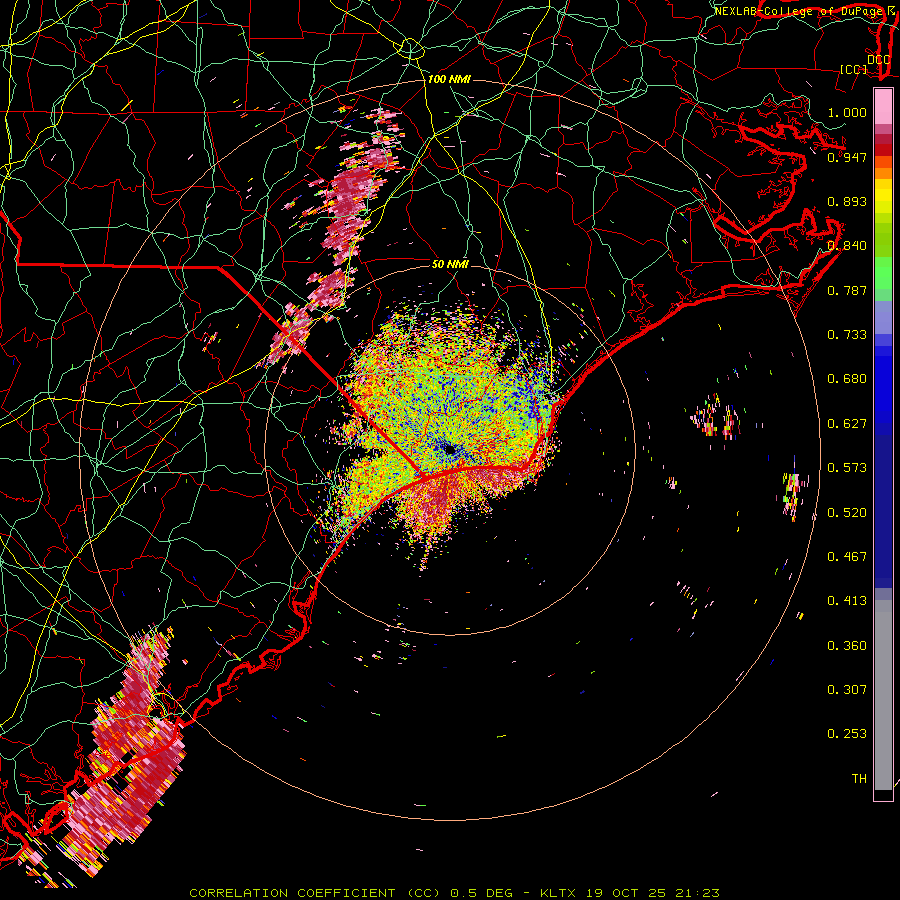Screen dimensions: 900x900
Task: Click the 0.733 scale value
Action: tap(847, 335)
